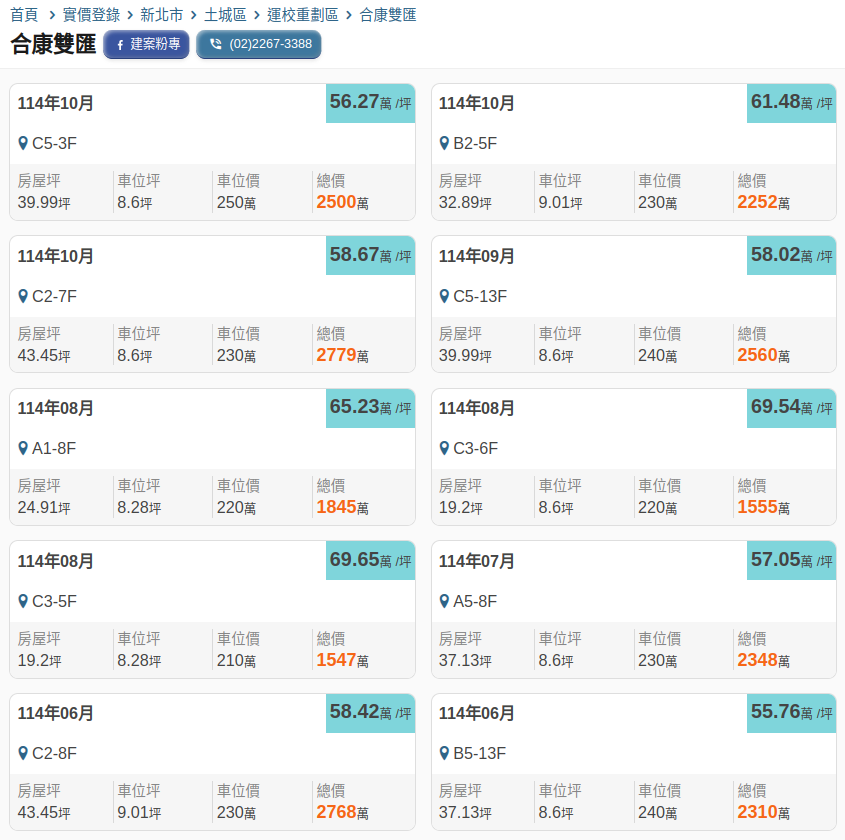Click the 2779萬 total price
Screen dimensions: 845x840
(342, 355)
